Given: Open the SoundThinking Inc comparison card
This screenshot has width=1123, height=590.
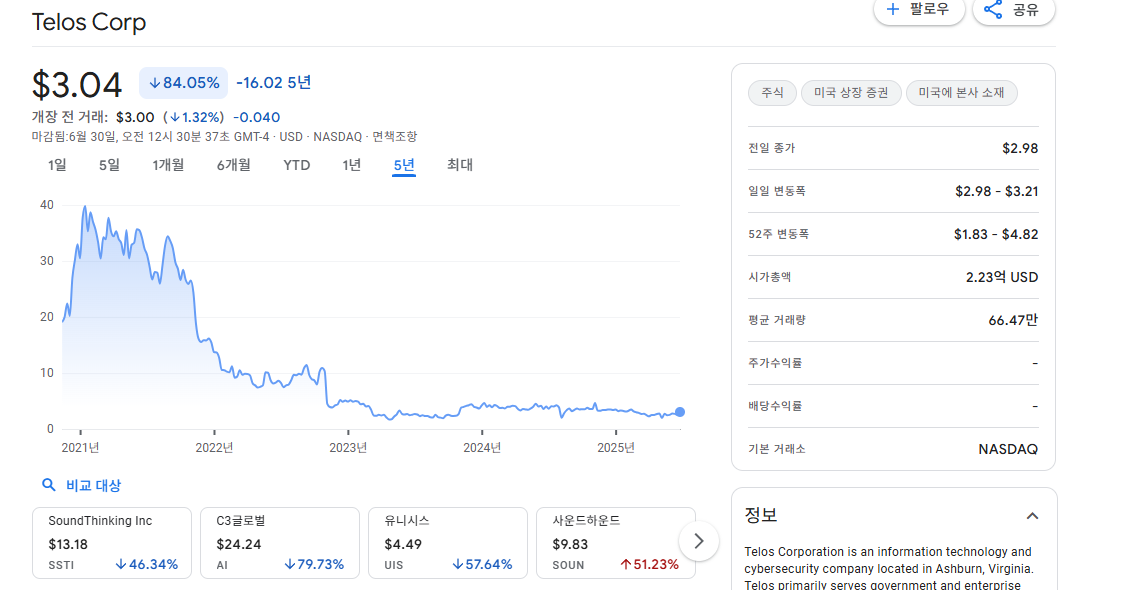Looking at the screenshot, I should tap(112, 543).
